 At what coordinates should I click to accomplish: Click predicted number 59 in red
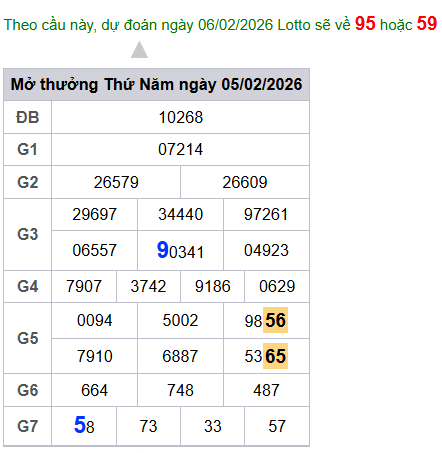tap(427, 24)
